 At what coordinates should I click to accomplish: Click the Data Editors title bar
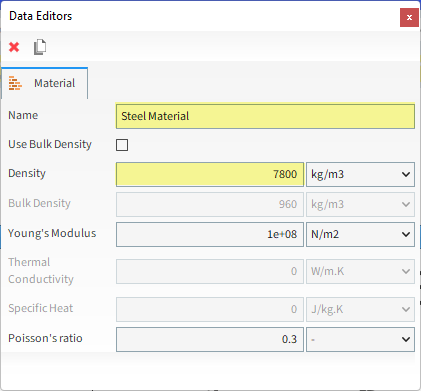200,16
